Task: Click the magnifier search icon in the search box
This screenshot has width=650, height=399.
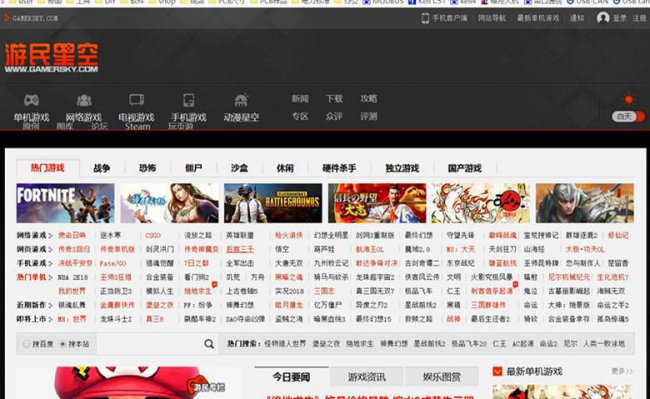Action: click(209, 344)
